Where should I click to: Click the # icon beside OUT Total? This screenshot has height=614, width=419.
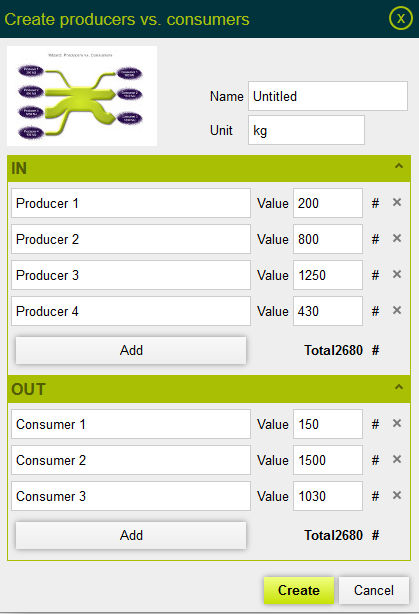coord(375,535)
